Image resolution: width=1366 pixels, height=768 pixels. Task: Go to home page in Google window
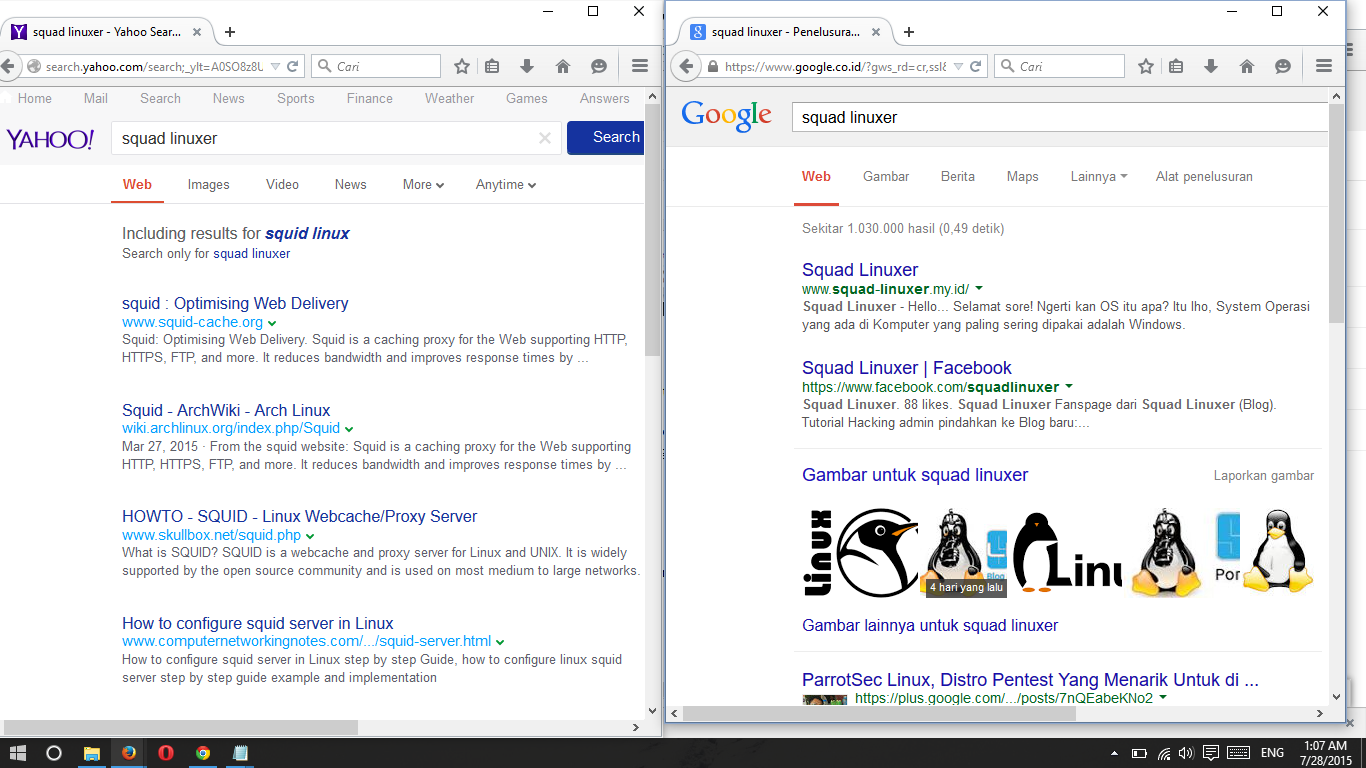click(x=1247, y=67)
